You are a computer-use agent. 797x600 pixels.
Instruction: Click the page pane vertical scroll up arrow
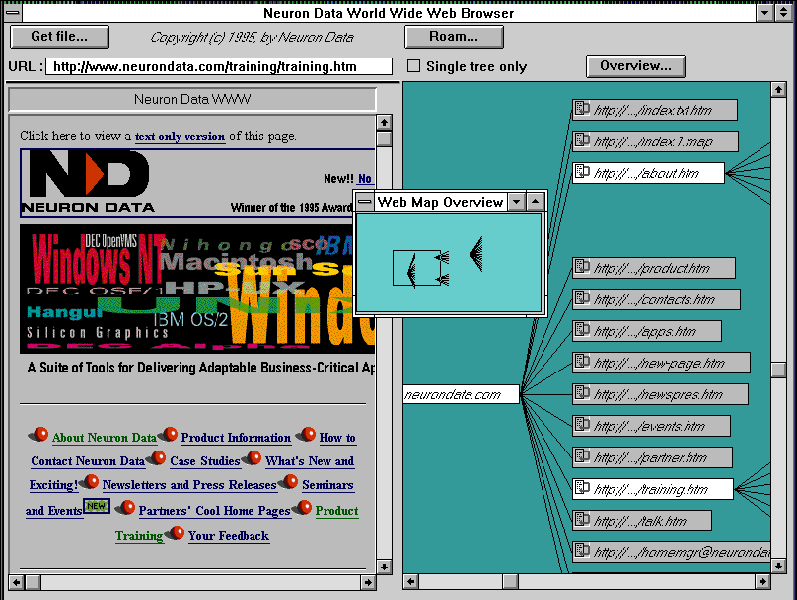click(384, 123)
